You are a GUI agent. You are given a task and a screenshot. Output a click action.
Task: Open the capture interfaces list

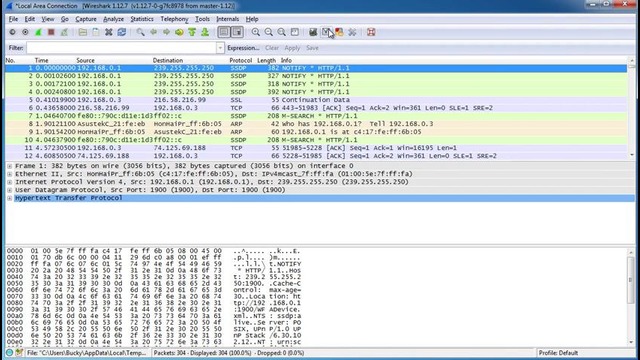(x=12, y=32)
